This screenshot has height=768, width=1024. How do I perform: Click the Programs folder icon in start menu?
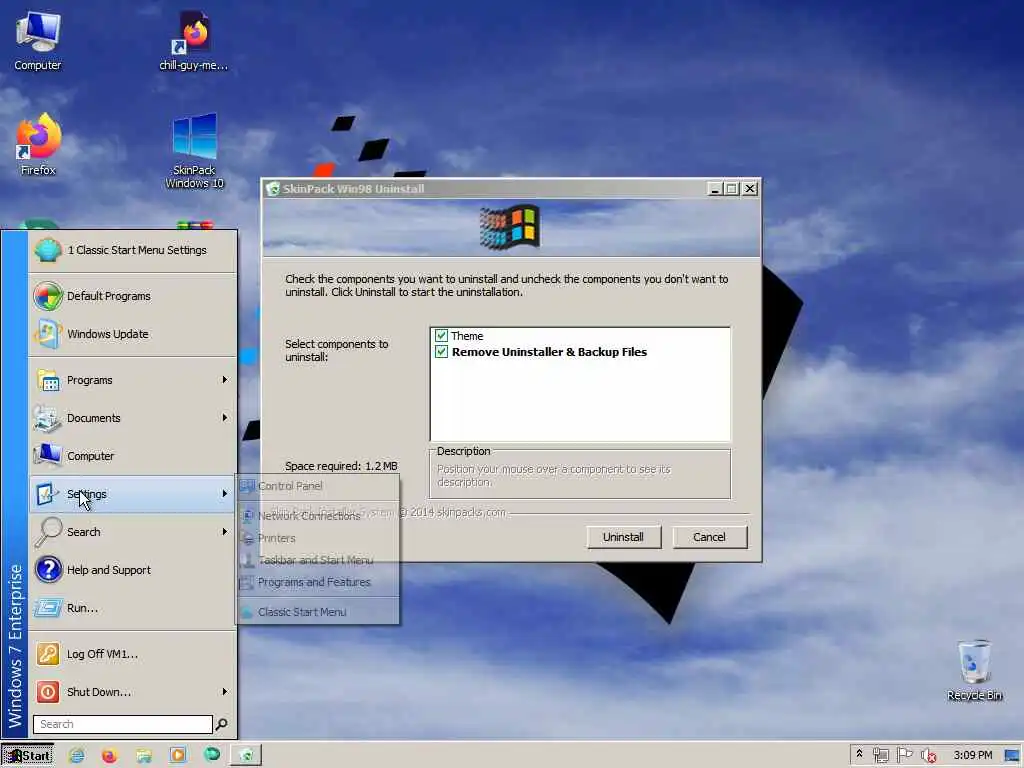(x=48, y=380)
